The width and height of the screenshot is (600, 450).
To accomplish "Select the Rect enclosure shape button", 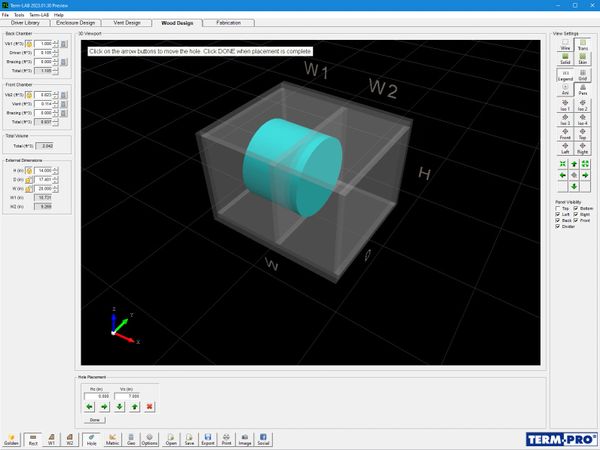I will [x=33, y=440].
